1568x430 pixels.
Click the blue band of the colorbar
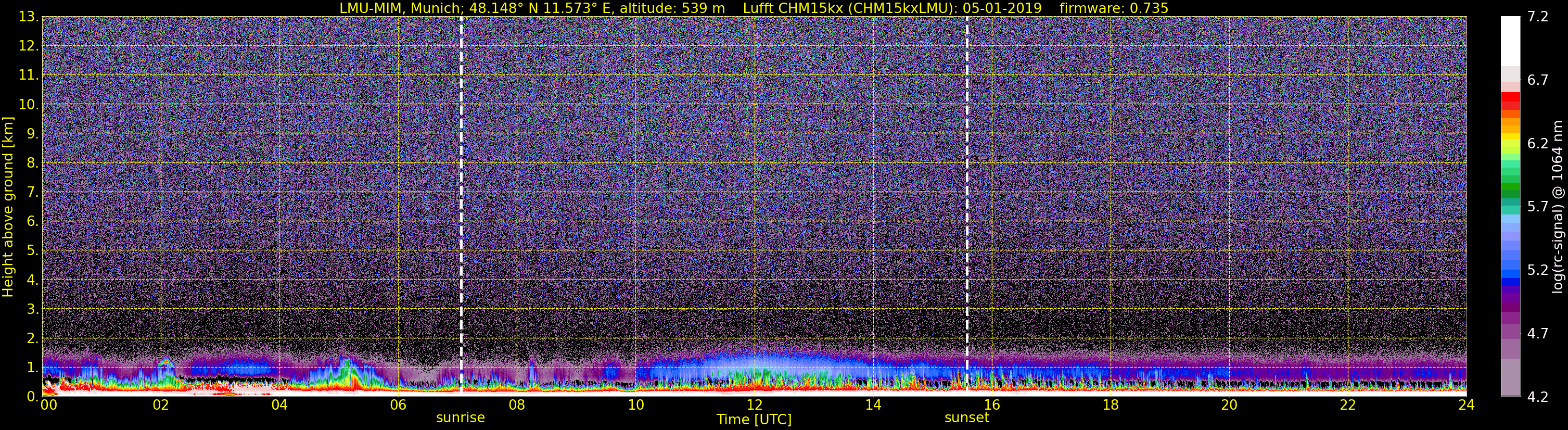tap(1510, 273)
